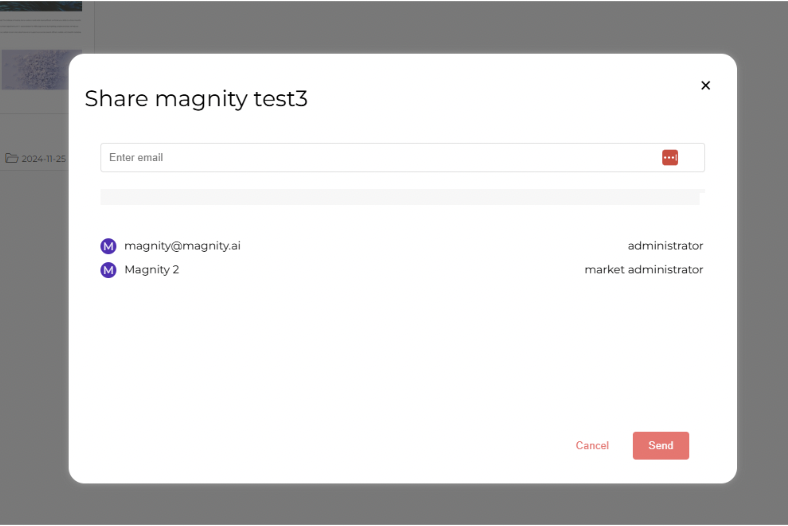Click the folder icon beside 2024-11-25
This screenshot has width=788, height=526.
(12, 158)
